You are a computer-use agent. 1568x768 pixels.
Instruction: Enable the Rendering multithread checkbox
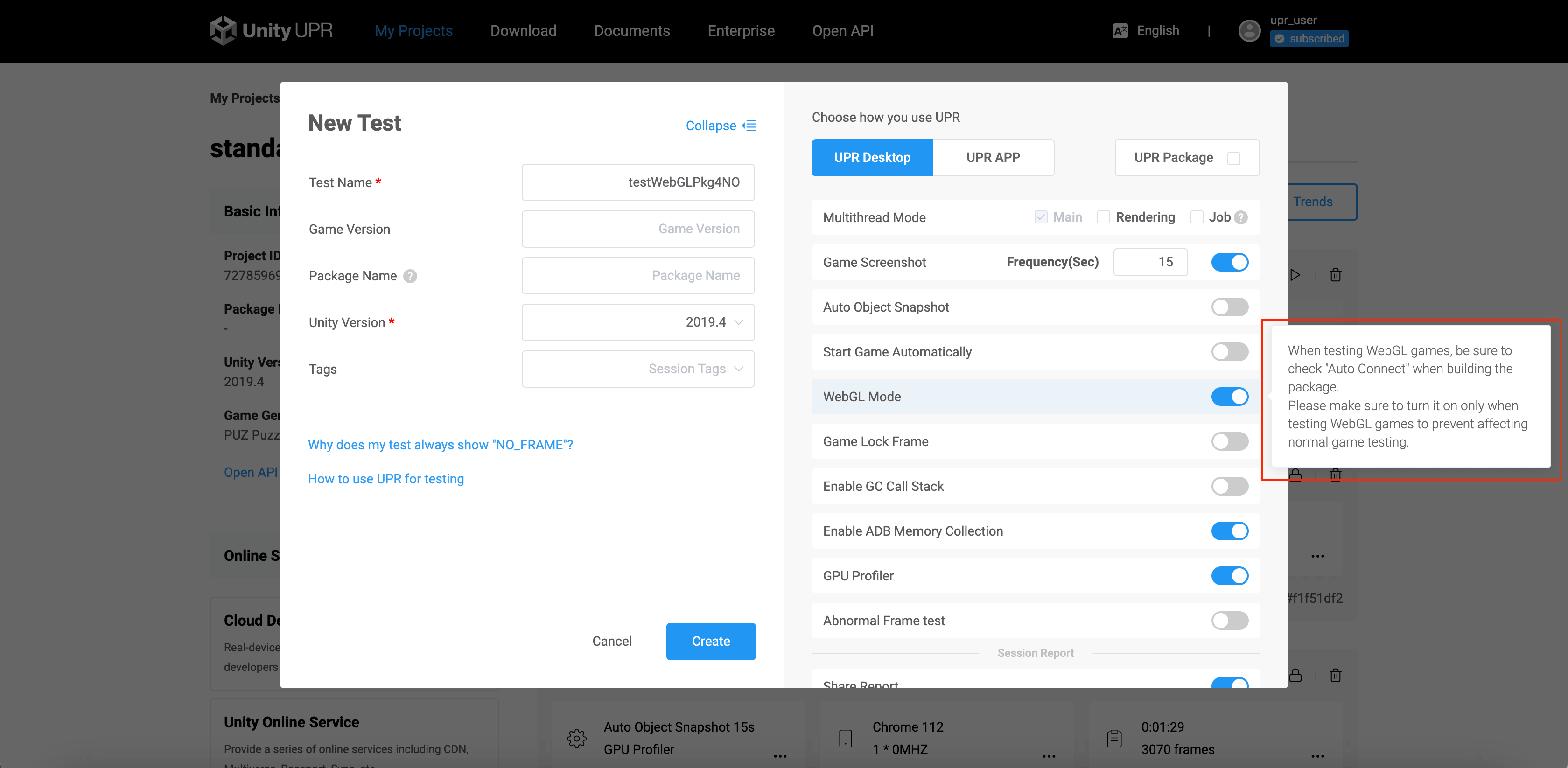[x=1103, y=217]
